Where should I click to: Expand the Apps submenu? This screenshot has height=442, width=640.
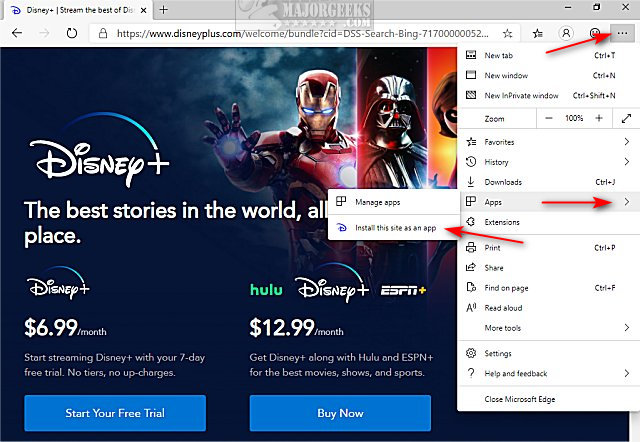coord(549,202)
